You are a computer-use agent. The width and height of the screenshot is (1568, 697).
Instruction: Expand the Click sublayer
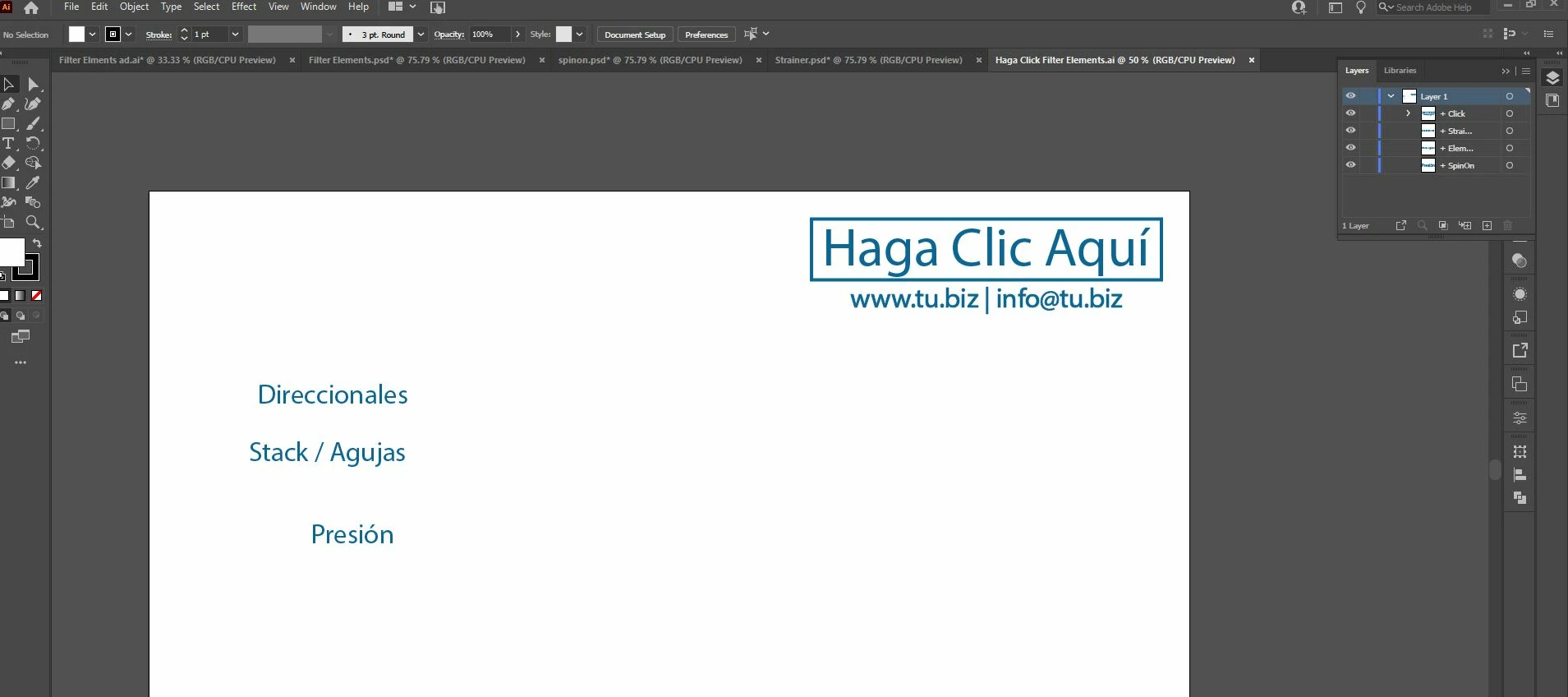[x=1408, y=113]
